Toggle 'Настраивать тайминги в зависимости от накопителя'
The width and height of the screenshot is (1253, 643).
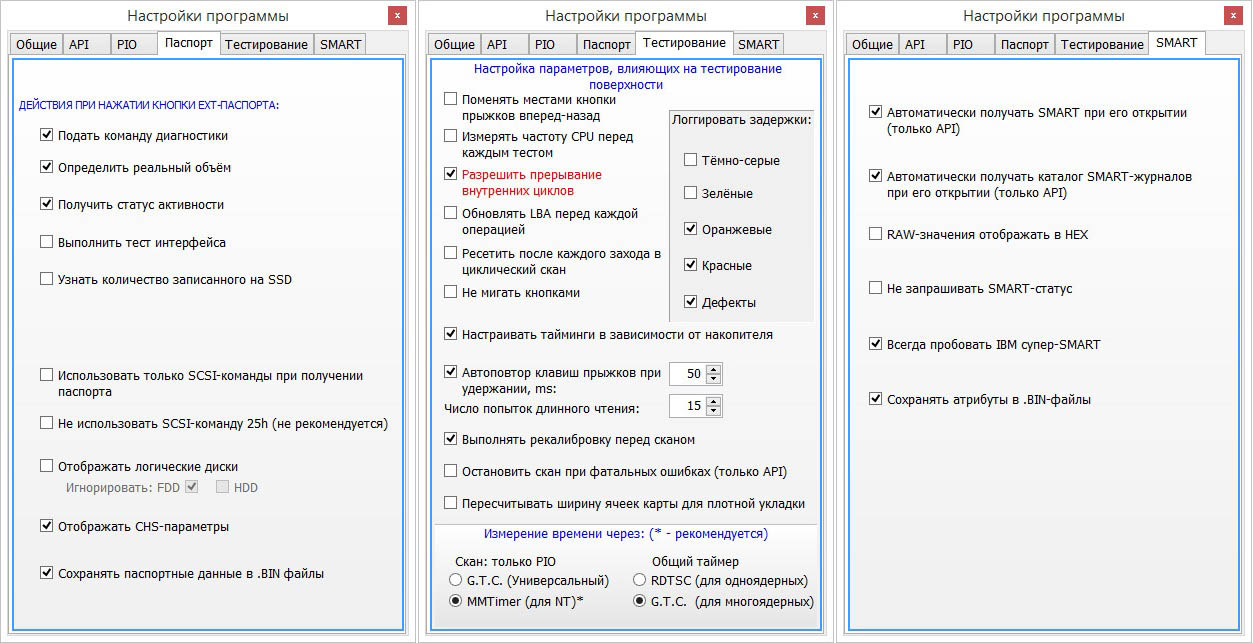[451, 334]
